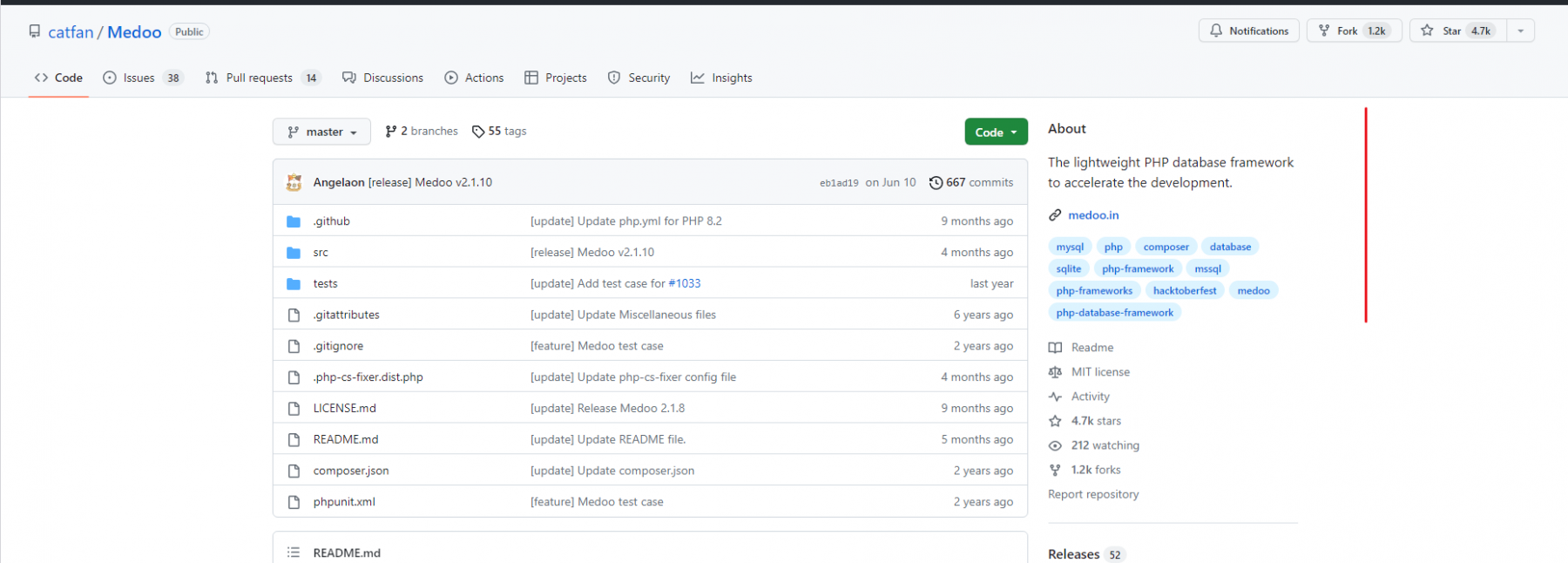Open issue link #1033

pyautogui.click(x=684, y=284)
